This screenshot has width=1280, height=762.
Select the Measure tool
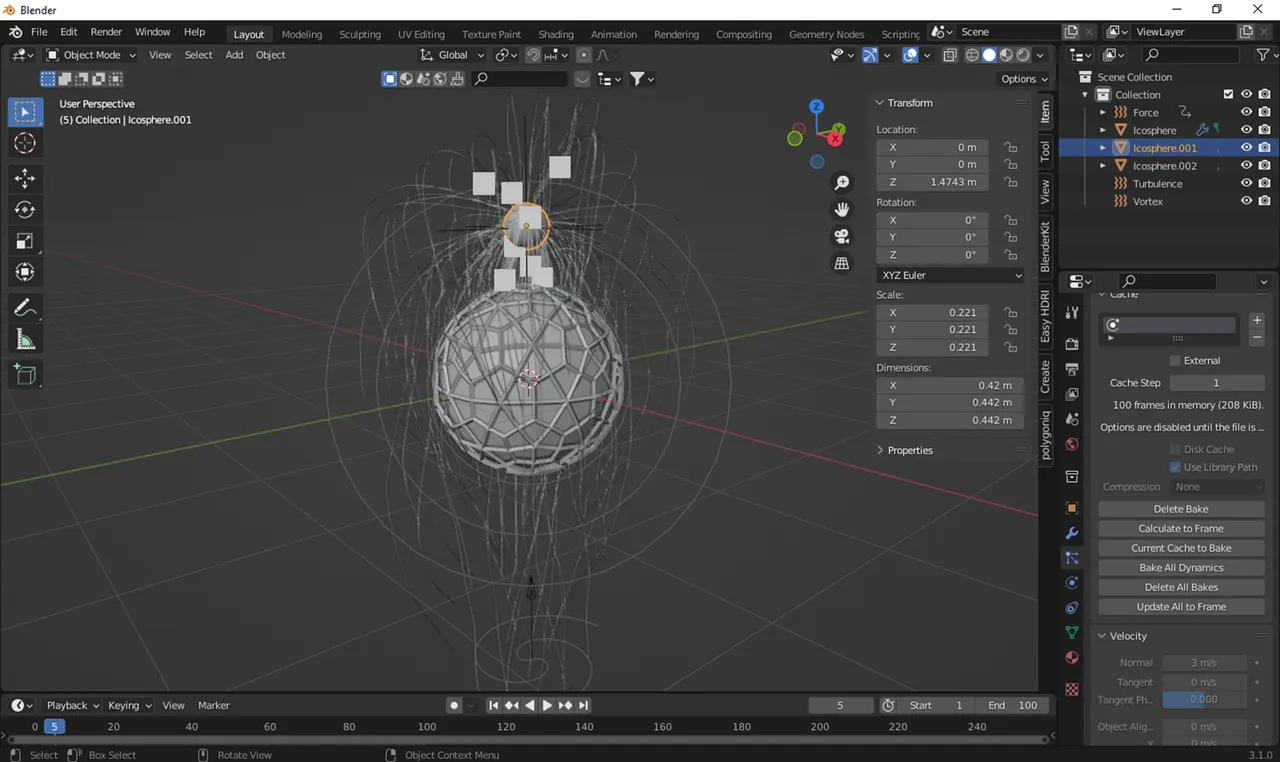[26, 339]
